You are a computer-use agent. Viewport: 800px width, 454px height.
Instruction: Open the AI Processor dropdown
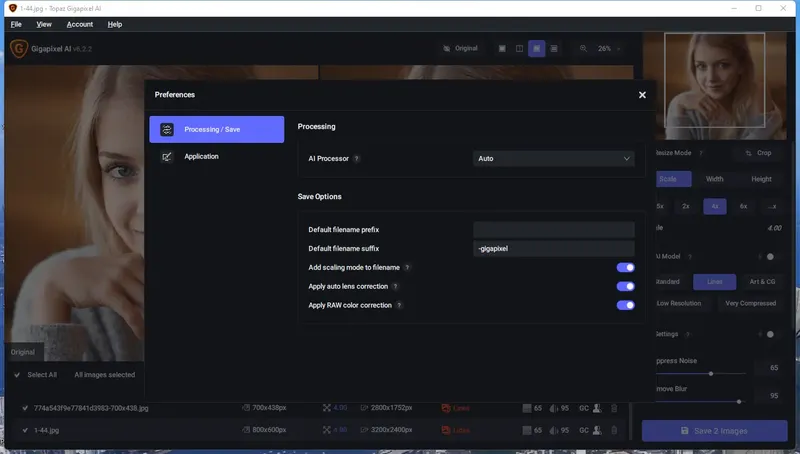pos(554,159)
